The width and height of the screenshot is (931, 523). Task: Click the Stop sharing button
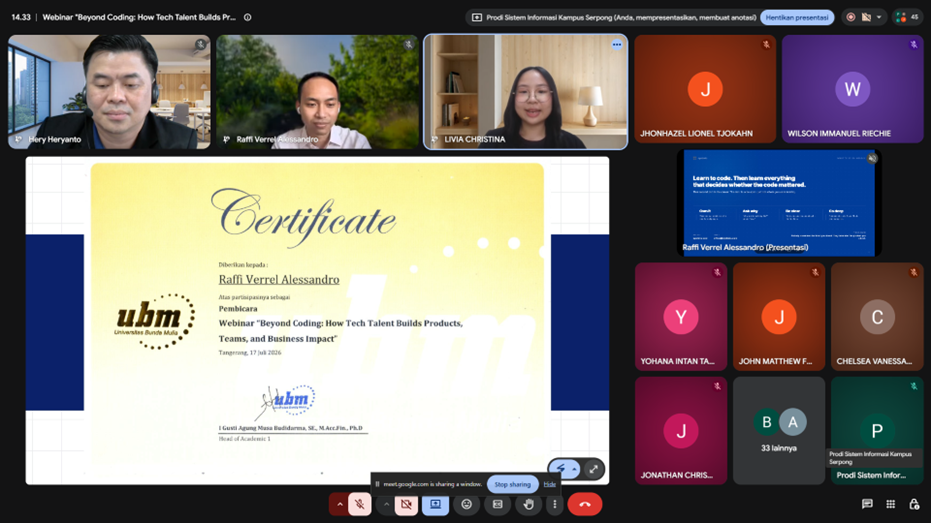[512, 484]
